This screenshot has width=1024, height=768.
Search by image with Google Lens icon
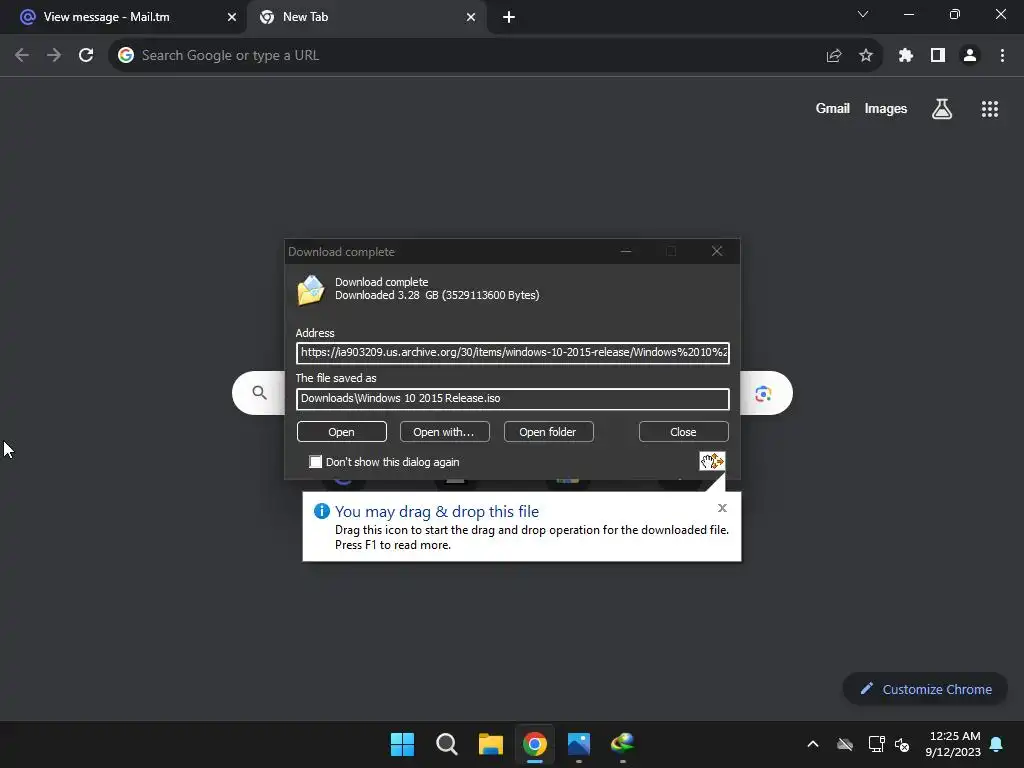pyautogui.click(x=763, y=394)
